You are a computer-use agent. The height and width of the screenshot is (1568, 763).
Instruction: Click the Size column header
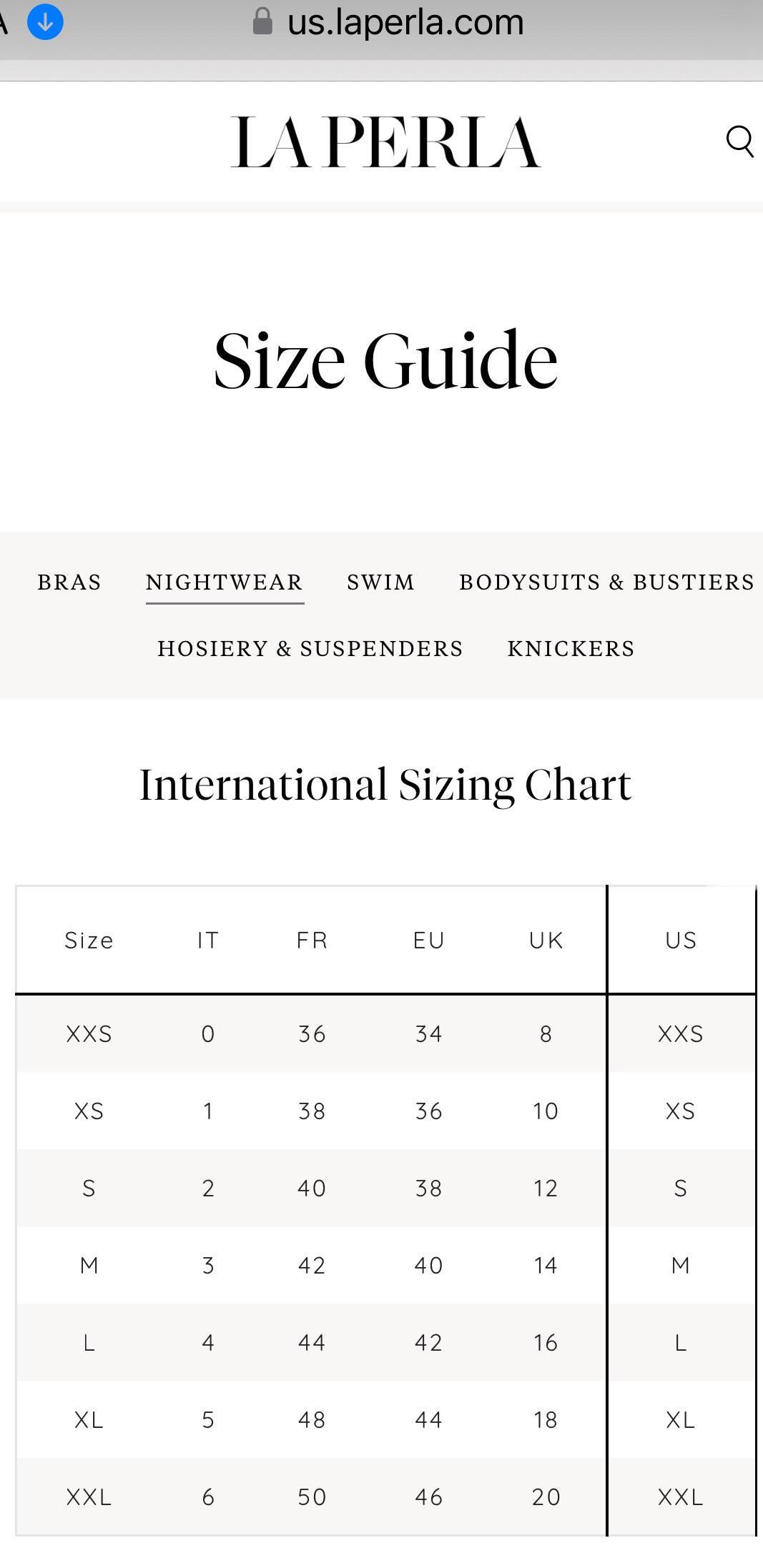89,941
